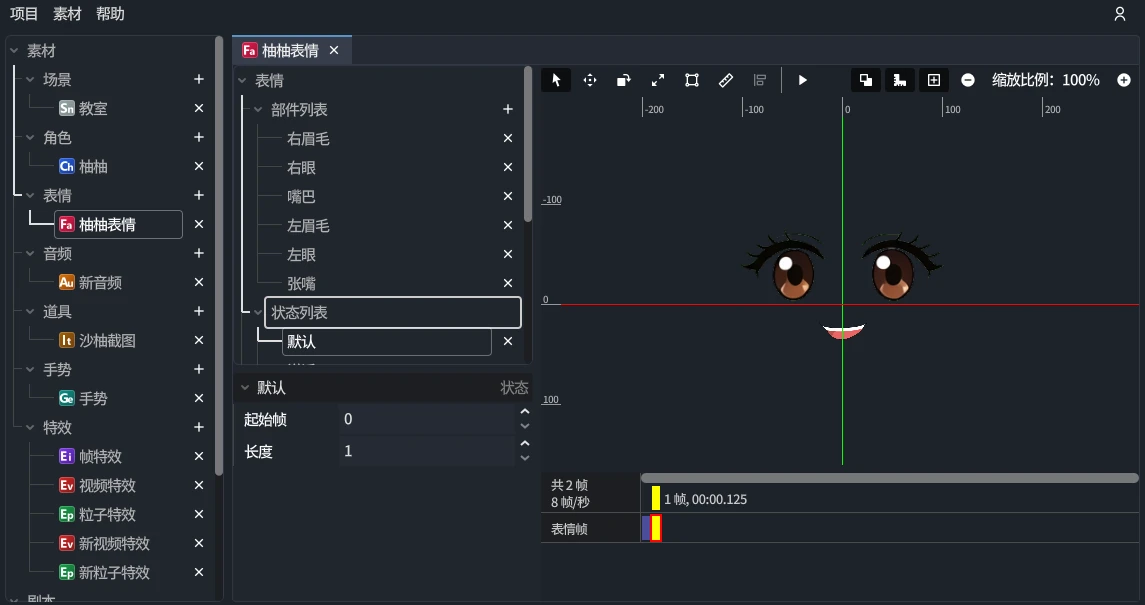Collapse the 素材 root tree node
The image size is (1145, 605).
click(x=14, y=50)
